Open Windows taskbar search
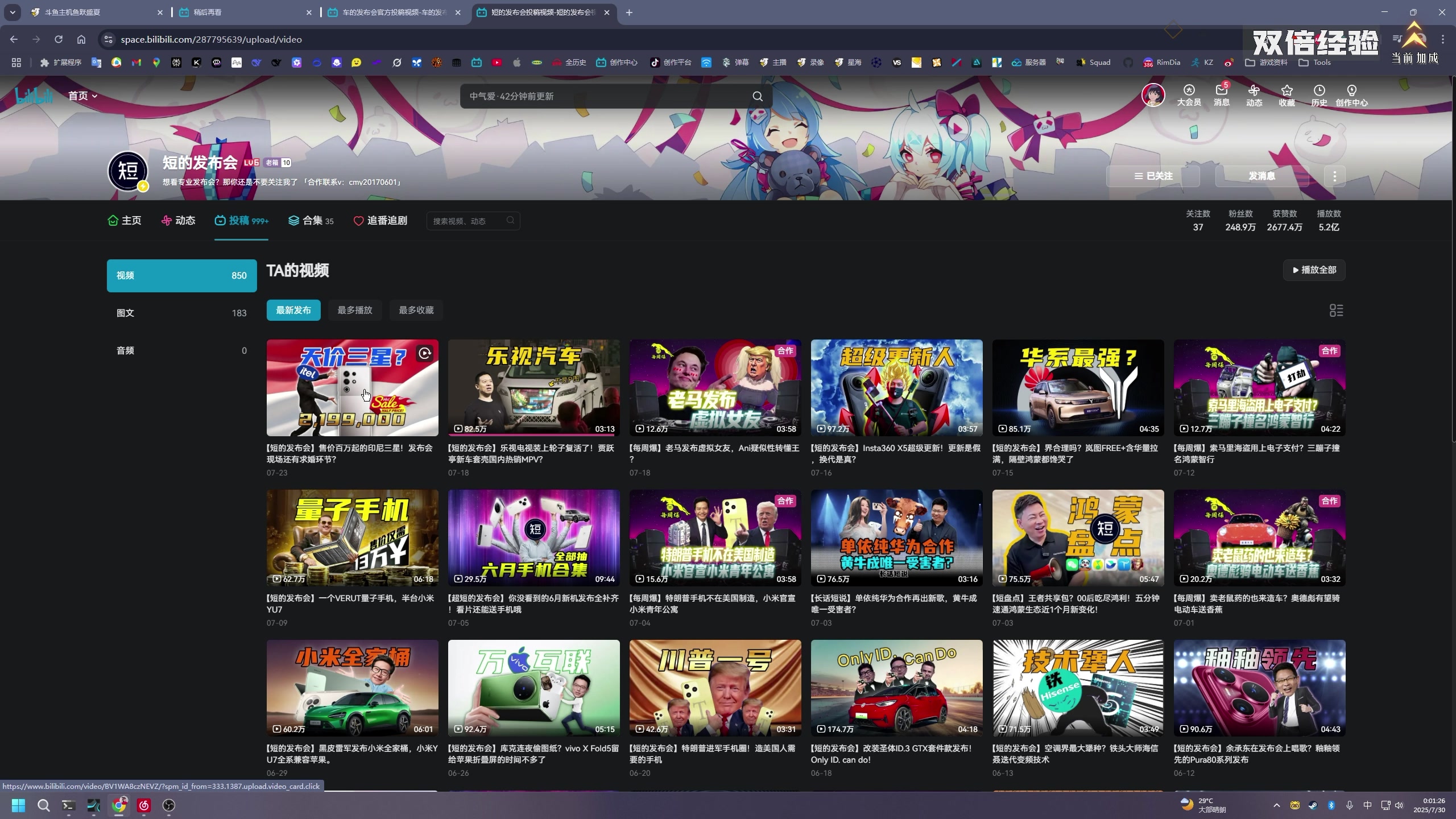Image resolution: width=1456 pixels, height=819 pixels. coord(43,805)
